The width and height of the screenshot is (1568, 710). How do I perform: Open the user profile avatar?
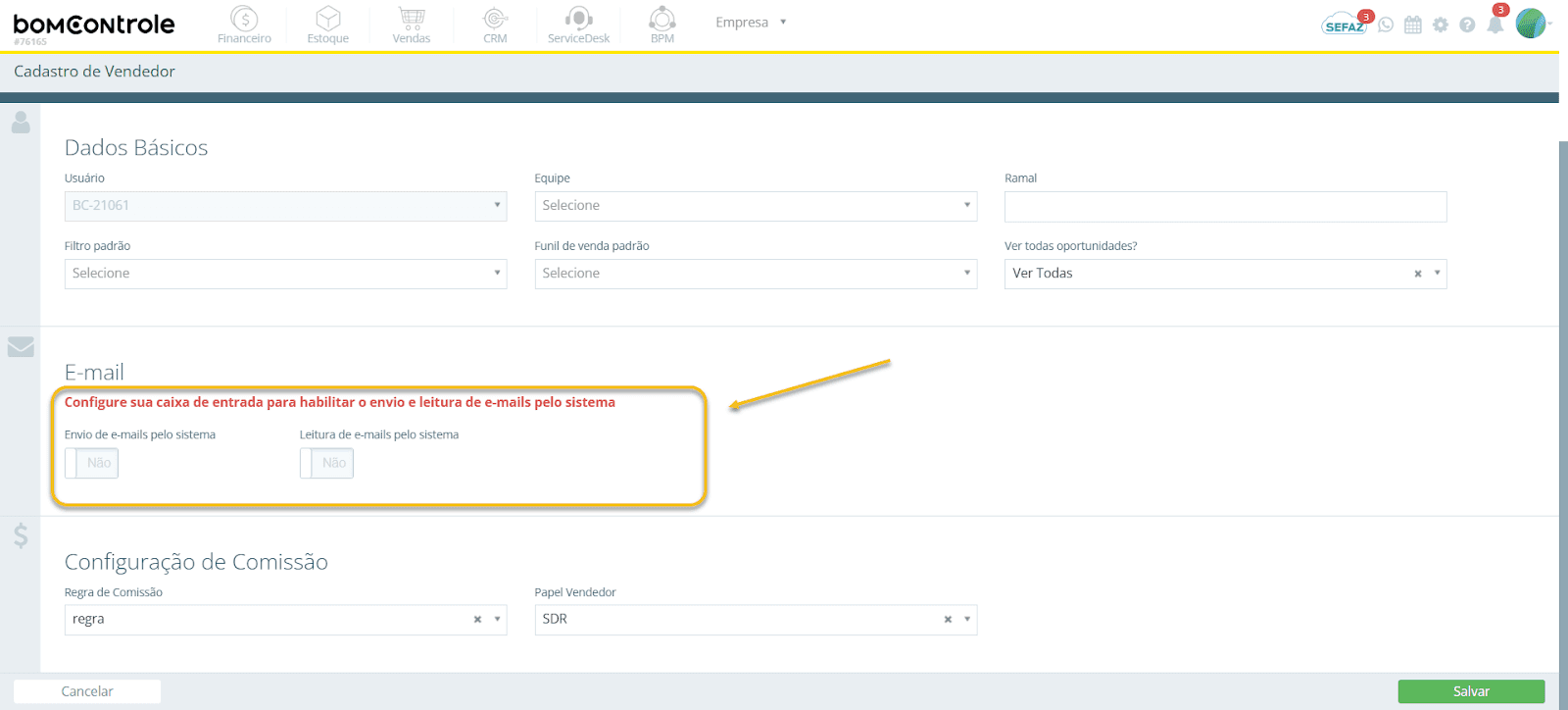pyautogui.click(x=1531, y=23)
